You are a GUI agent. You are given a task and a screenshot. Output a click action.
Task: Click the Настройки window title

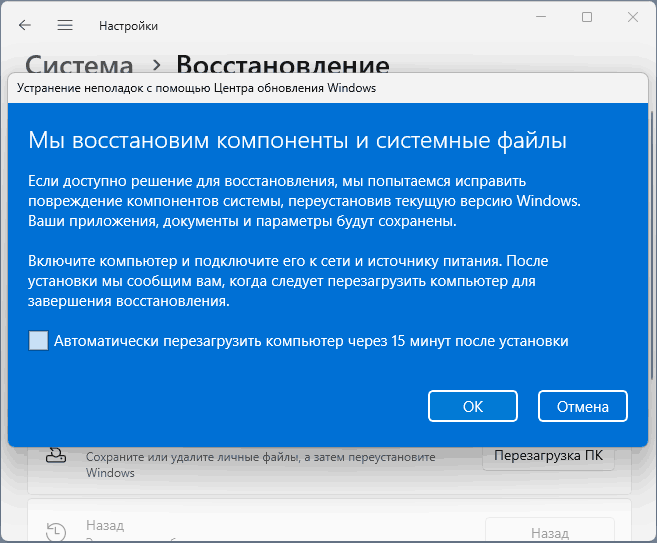[128, 26]
